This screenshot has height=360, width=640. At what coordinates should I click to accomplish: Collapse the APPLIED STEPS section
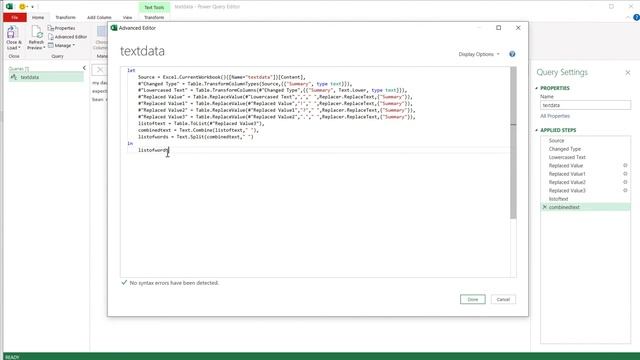[x=537, y=130]
